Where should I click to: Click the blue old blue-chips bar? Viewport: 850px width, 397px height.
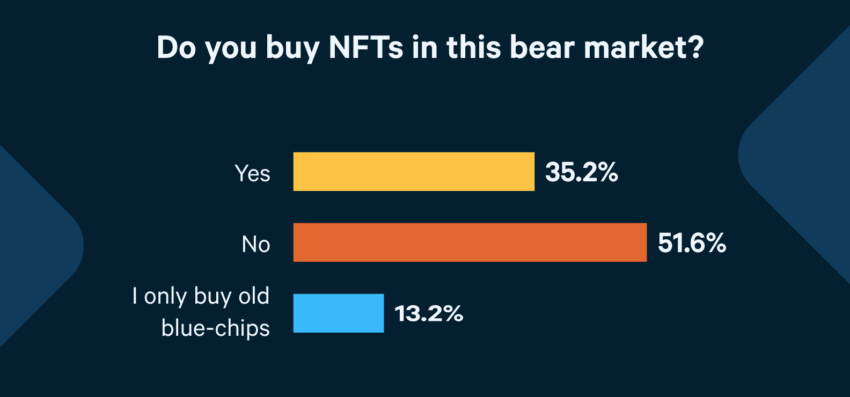tap(338, 313)
